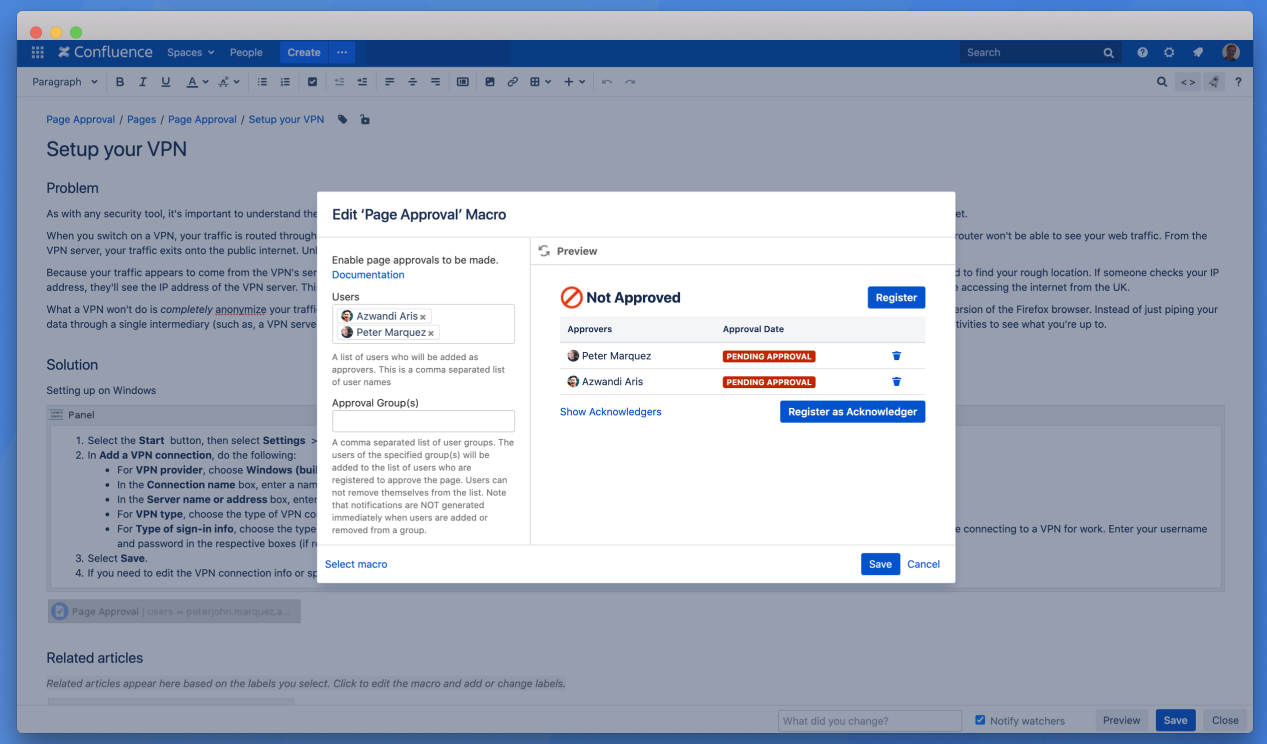Screen dimensions: 1267x744
Task: Remove Azwandi Aris from Users field
Action: pos(423,317)
